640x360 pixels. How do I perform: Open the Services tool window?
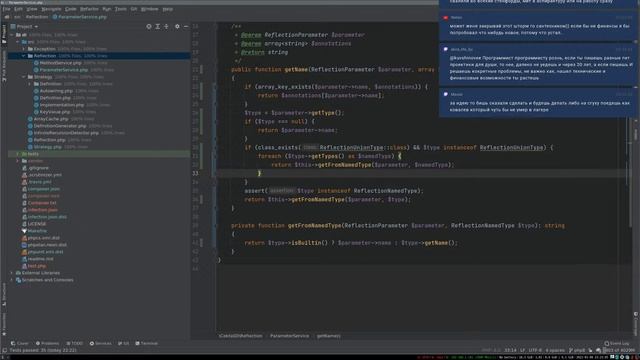[100, 343]
